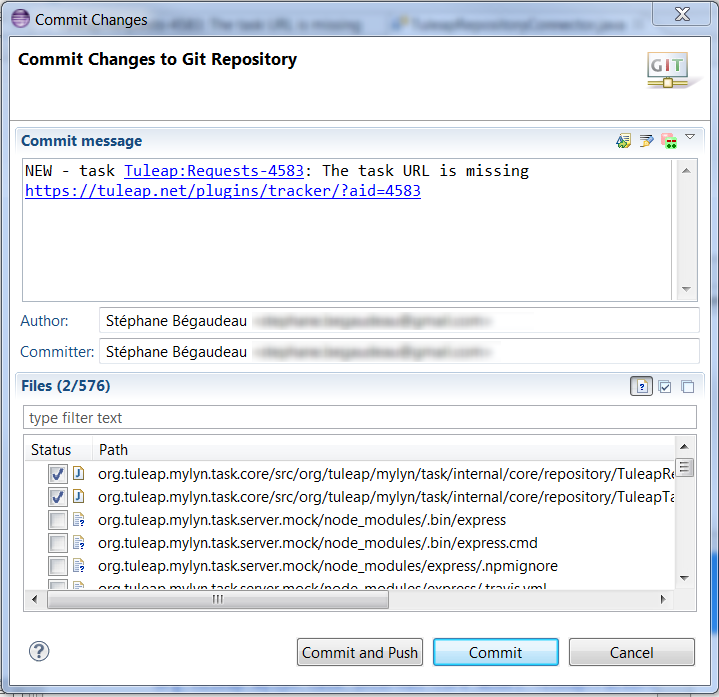Select the repository/TuleapRe... file path row
Viewport: 719px width, 697px height.
(x=386, y=474)
